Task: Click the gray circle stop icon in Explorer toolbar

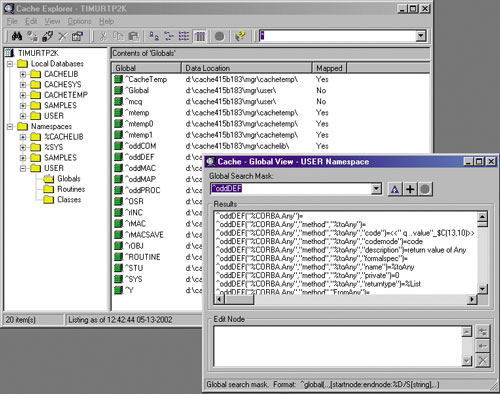Action: pyautogui.click(x=219, y=36)
